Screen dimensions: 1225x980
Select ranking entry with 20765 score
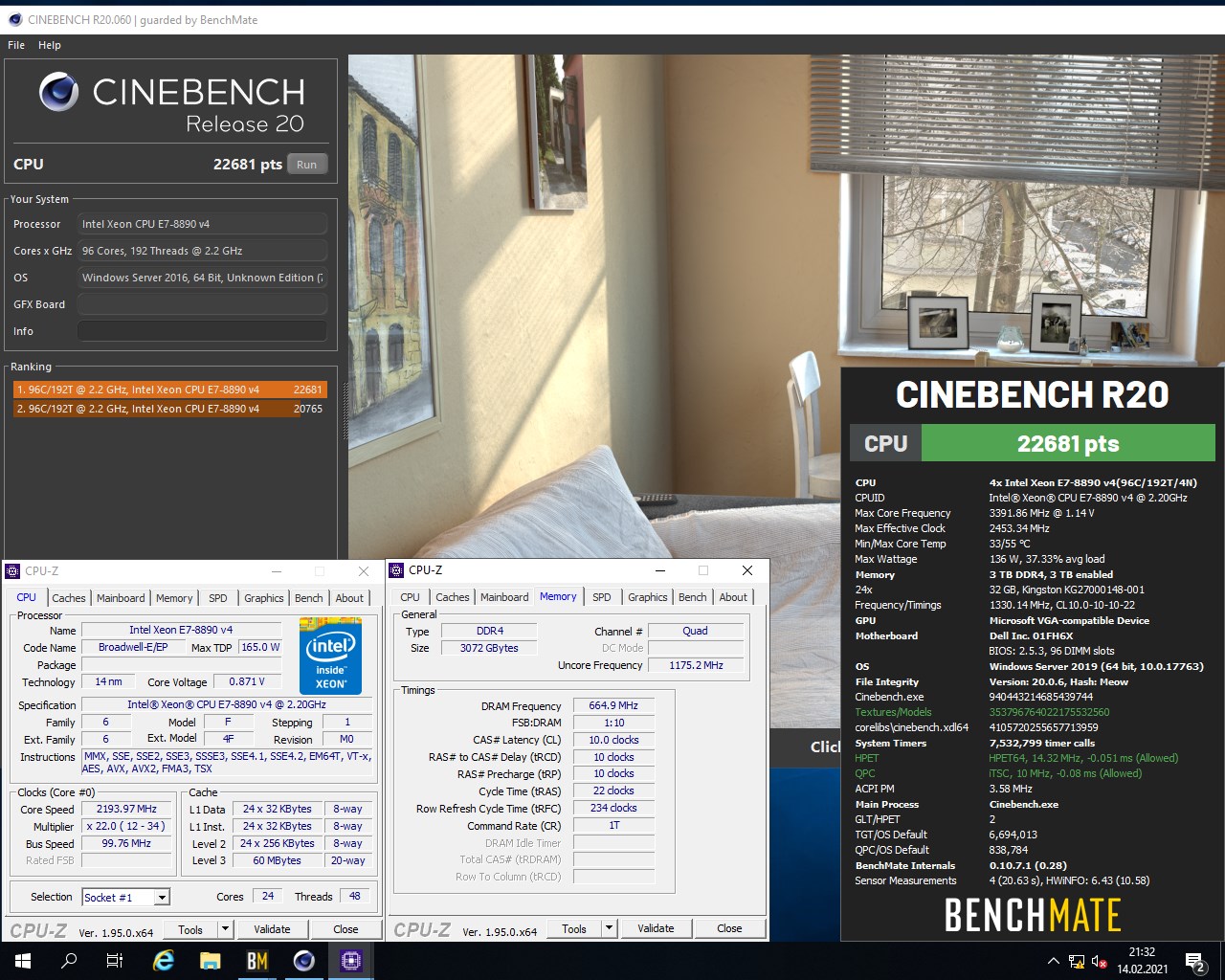tap(170, 409)
